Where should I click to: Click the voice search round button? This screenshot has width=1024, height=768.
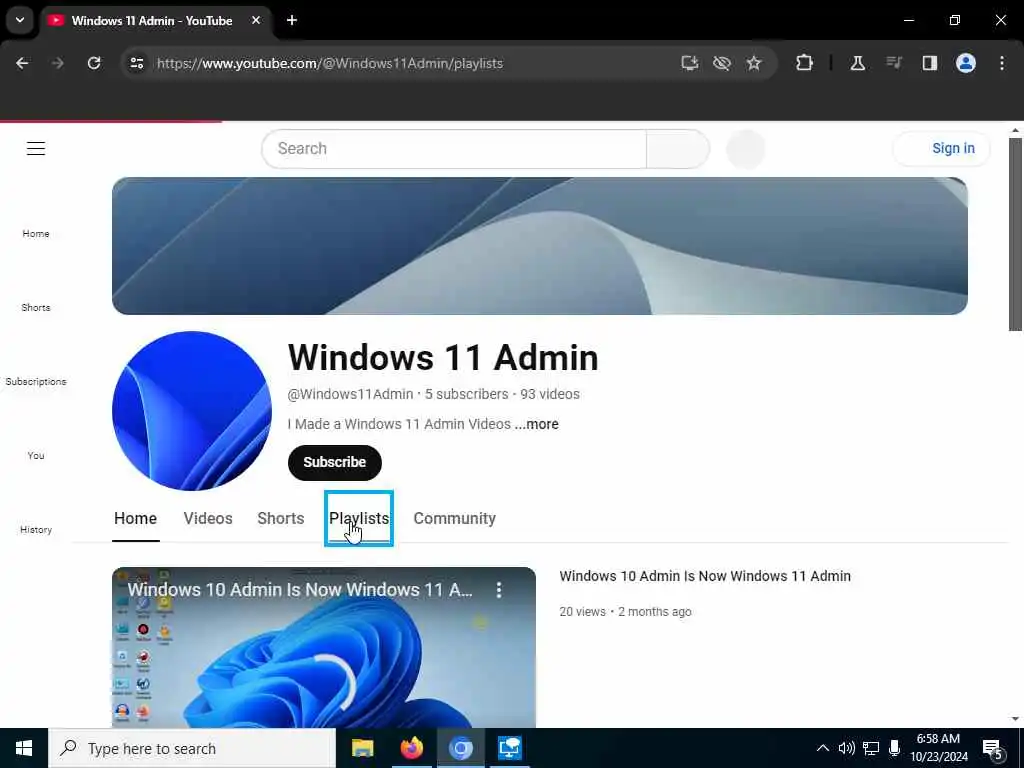[746, 149]
